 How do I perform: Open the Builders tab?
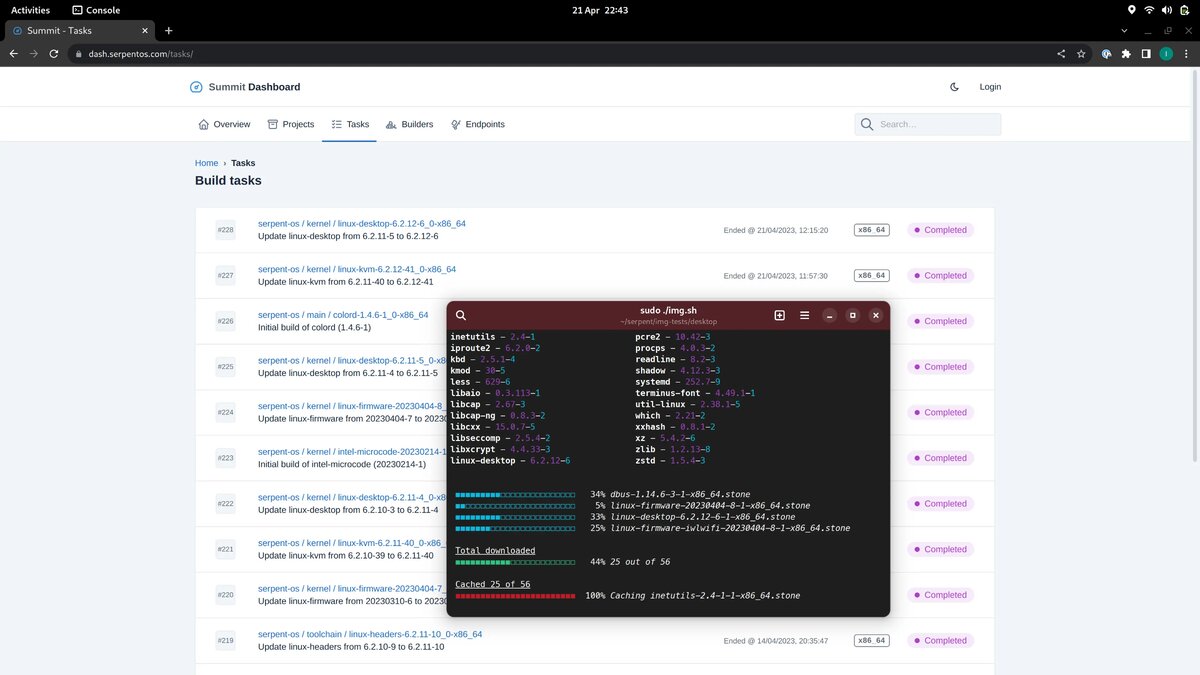[410, 124]
